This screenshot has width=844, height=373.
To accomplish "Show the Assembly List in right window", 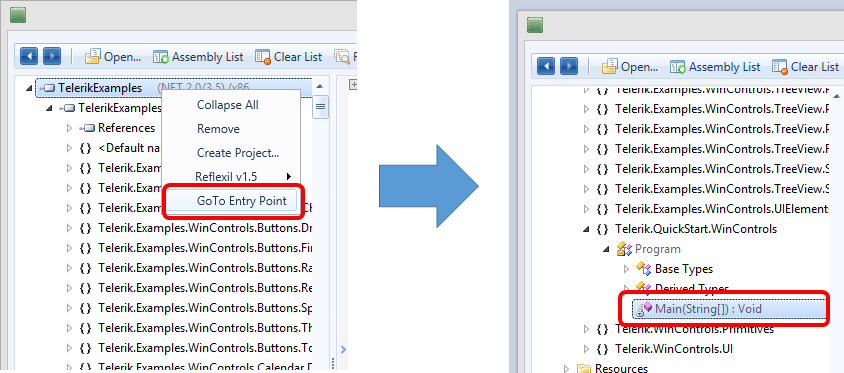I will click(715, 67).
